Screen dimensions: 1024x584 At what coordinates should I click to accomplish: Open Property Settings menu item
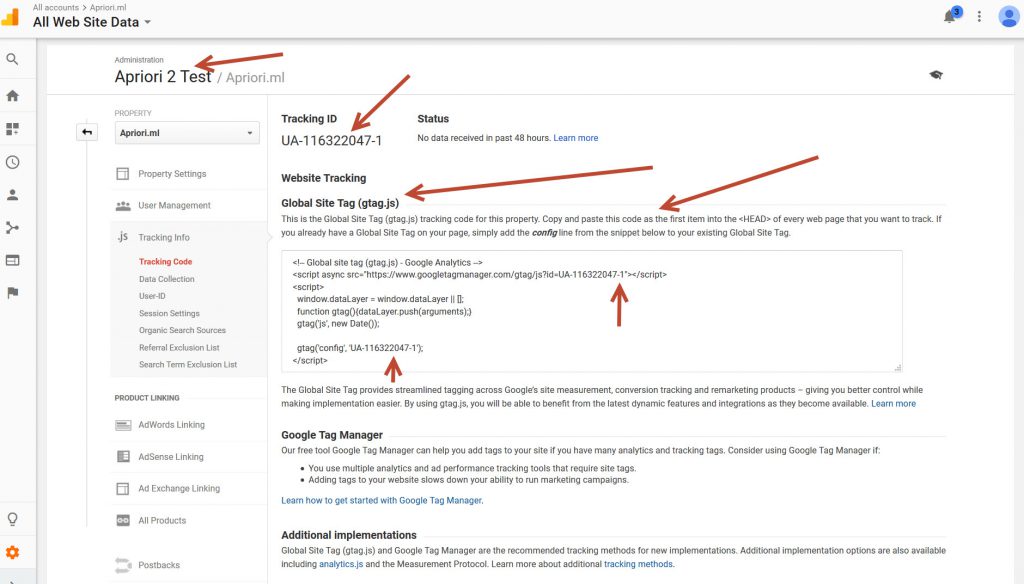172,174
